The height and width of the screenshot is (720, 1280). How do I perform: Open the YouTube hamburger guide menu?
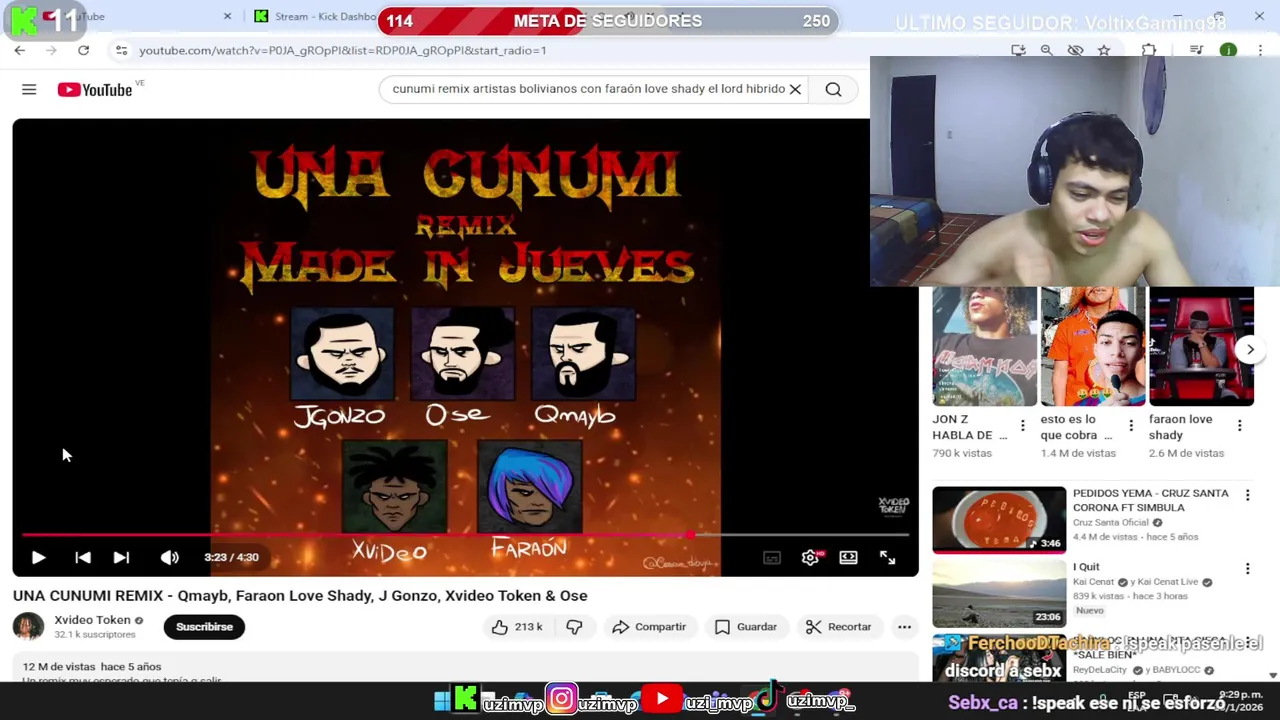[x=29, y=90]
